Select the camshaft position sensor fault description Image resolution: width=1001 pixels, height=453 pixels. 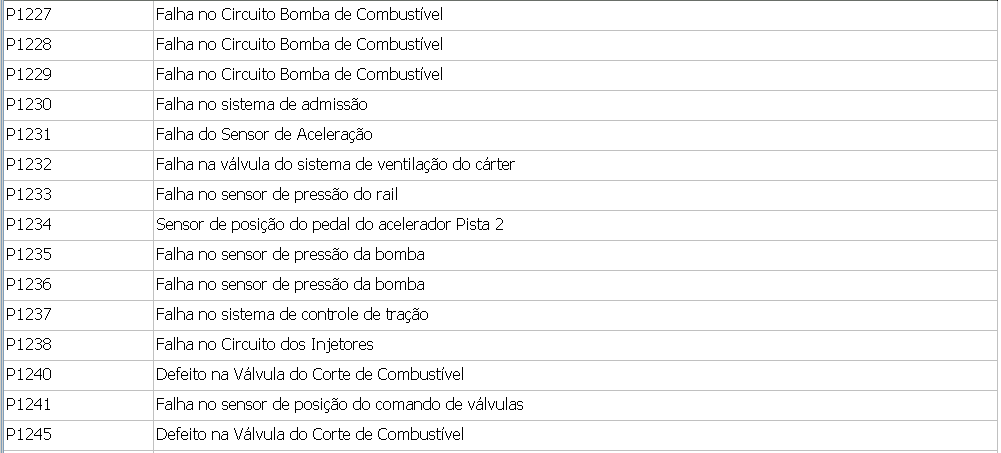pos(339,405)
